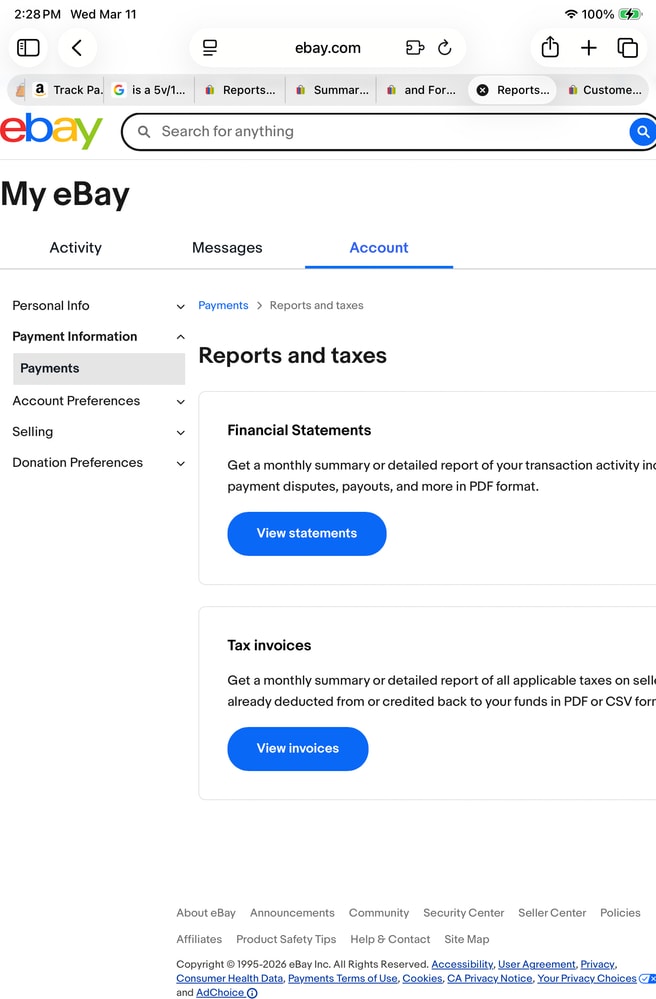Expand Account Preferences section

99,401
